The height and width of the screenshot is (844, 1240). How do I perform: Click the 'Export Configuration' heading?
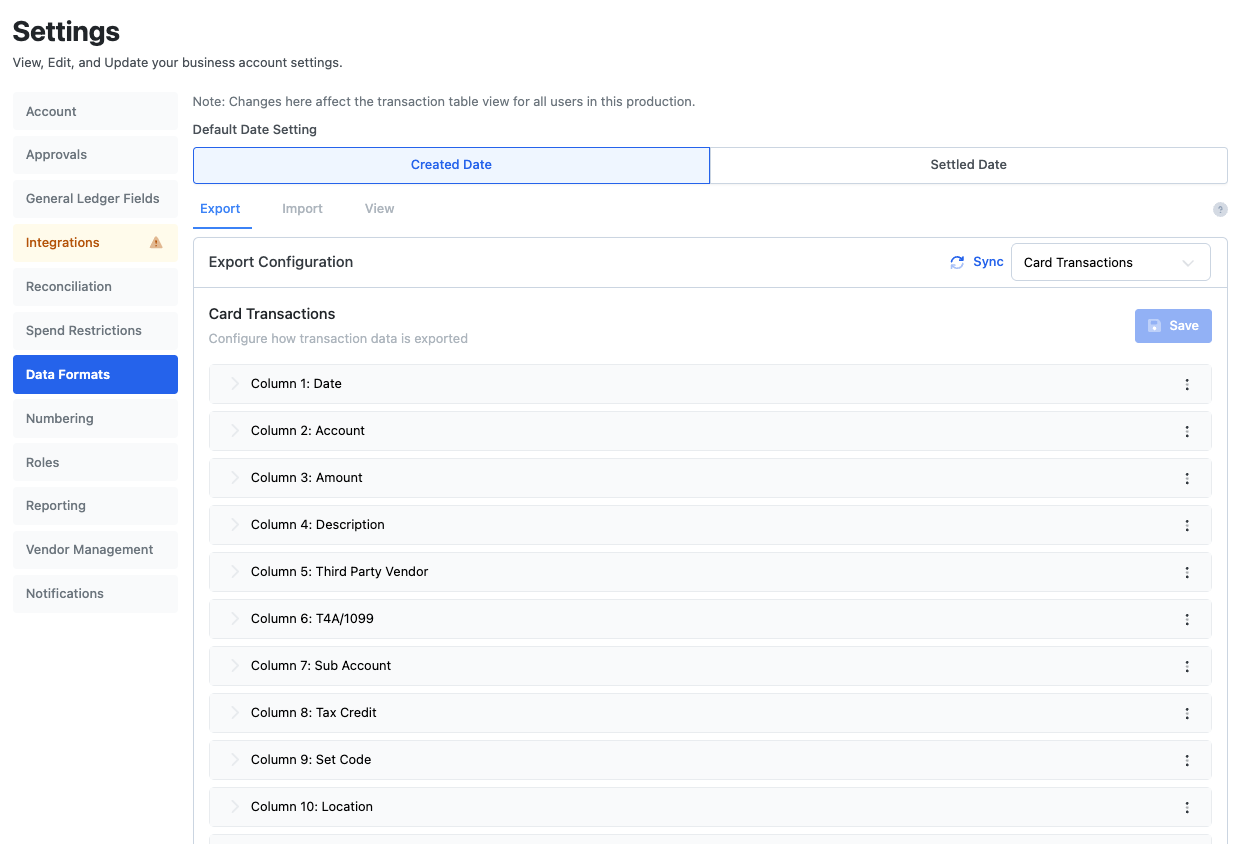point(281,262)
